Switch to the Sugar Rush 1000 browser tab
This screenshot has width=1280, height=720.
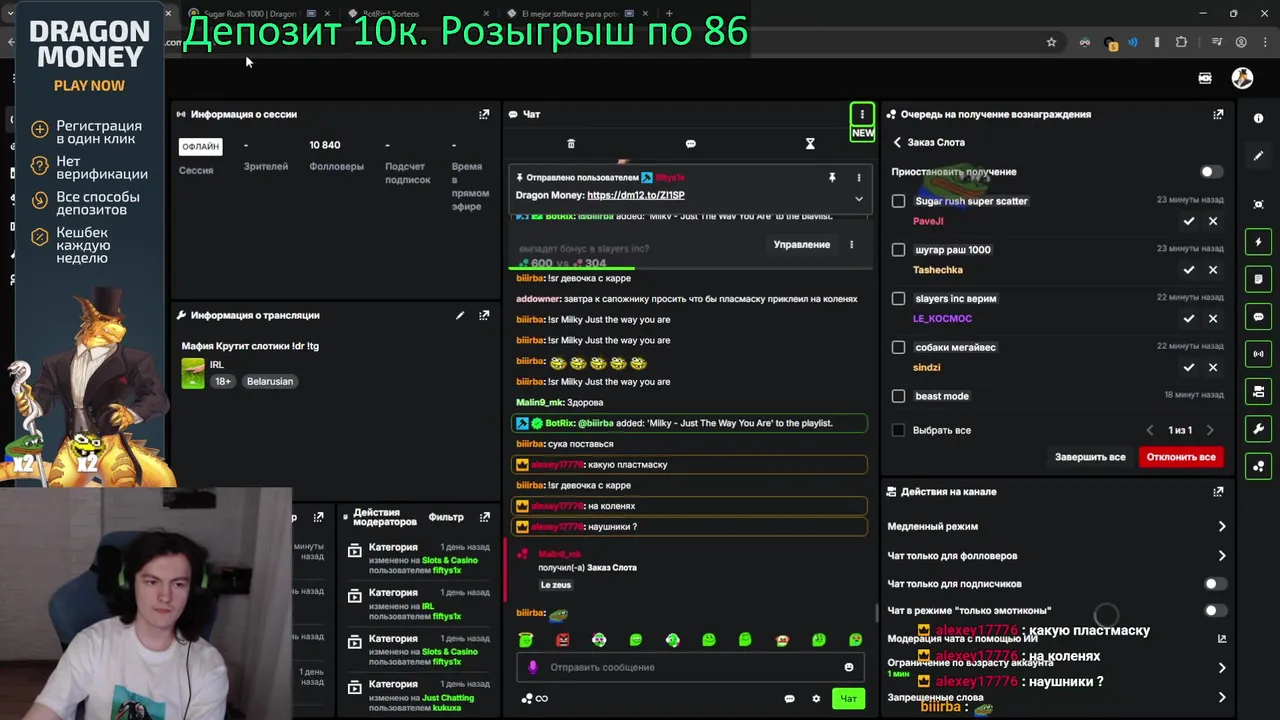point(252,14)
